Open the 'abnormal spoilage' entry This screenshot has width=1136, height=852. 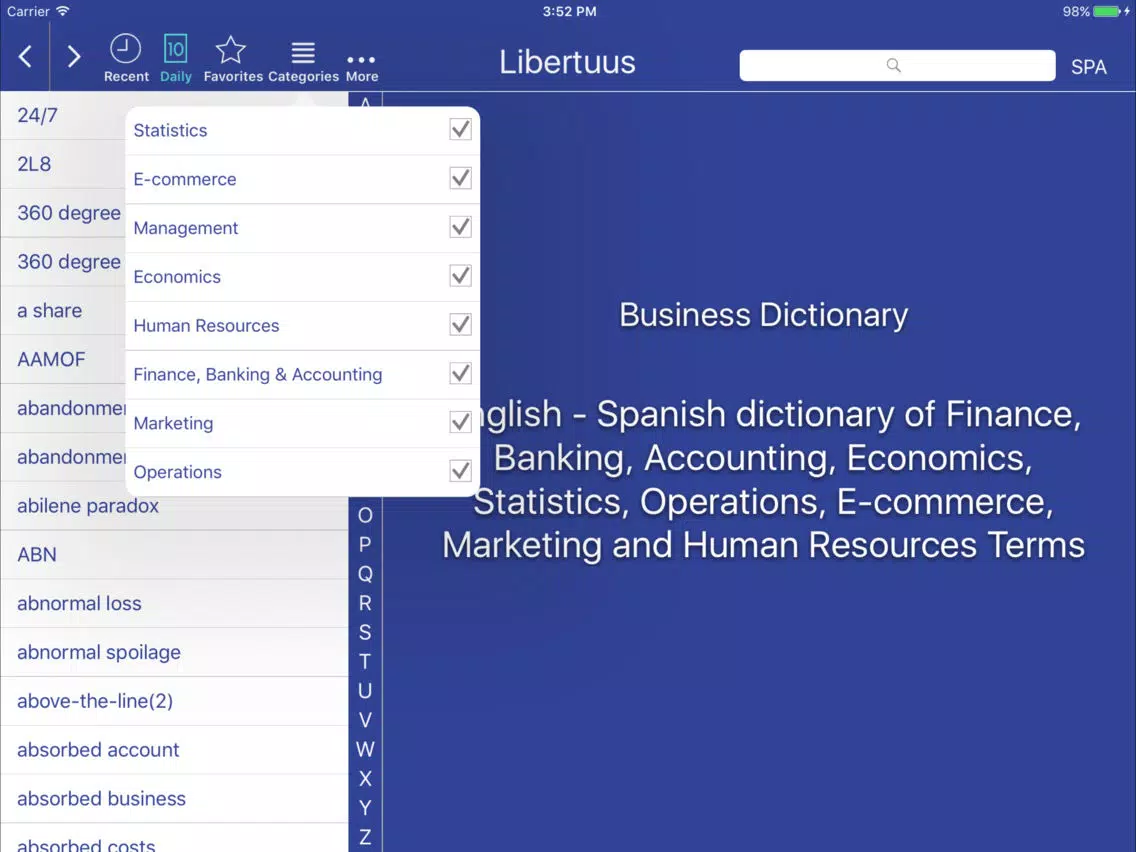(x=174, y=652)
